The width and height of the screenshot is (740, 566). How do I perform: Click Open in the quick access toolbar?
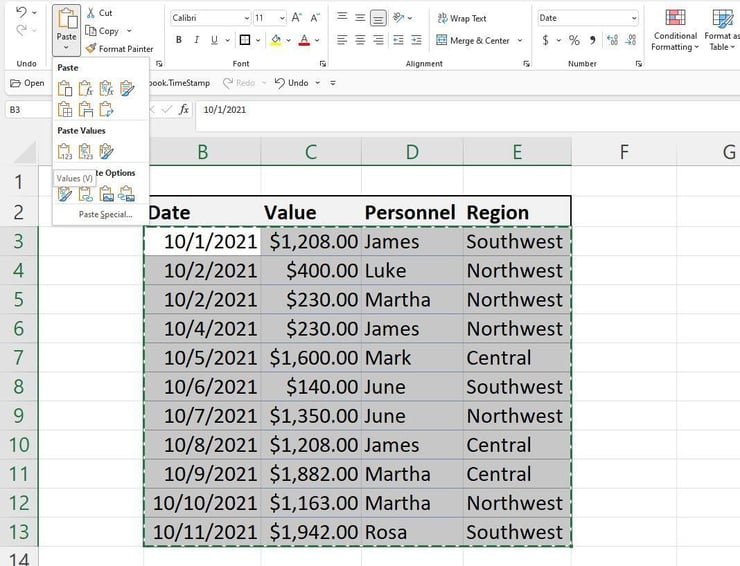click(x=28, y=83)
